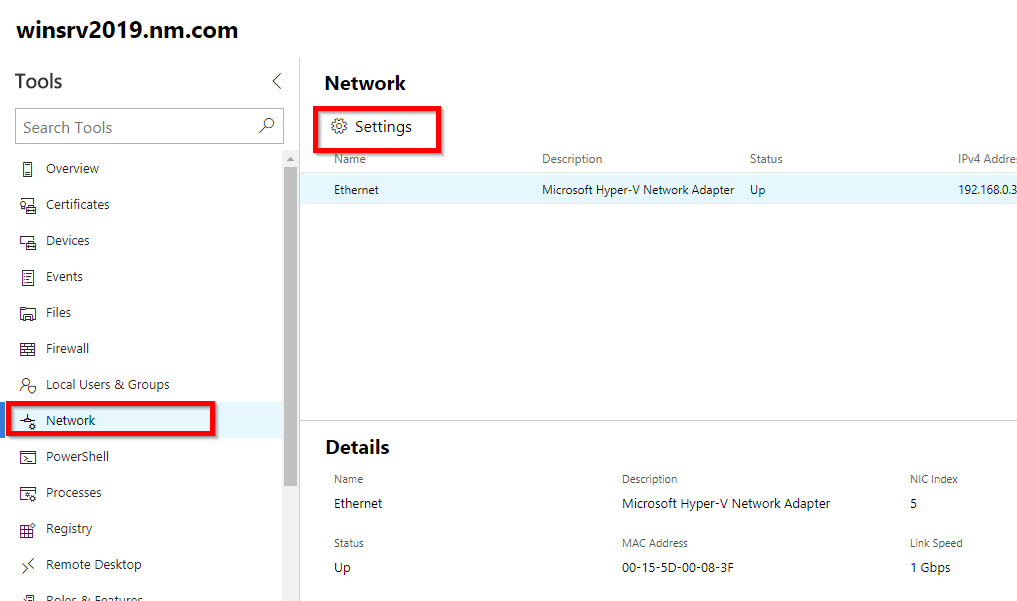The image size is (1017, 601).
Task: Open the Certificates tool
Action: (x=80, y=204)
